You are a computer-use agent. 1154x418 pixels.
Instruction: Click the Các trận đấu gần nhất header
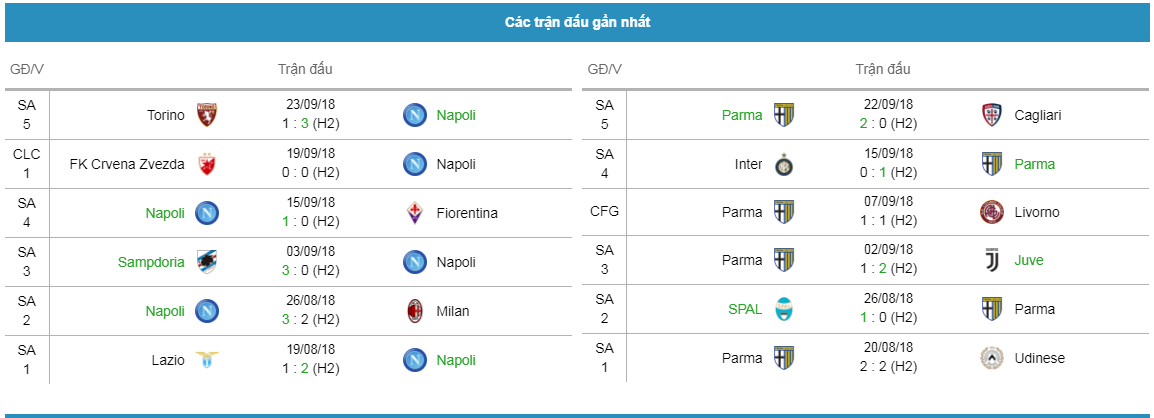pyautogui.click(x=577, y=22)
